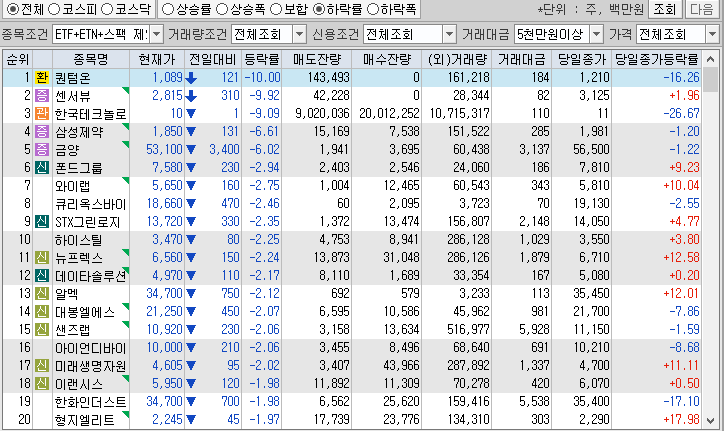Select the stock name 와이랩
Viewport: 724px width, 431px height.
pyautogui.click(x=72, y=186)
